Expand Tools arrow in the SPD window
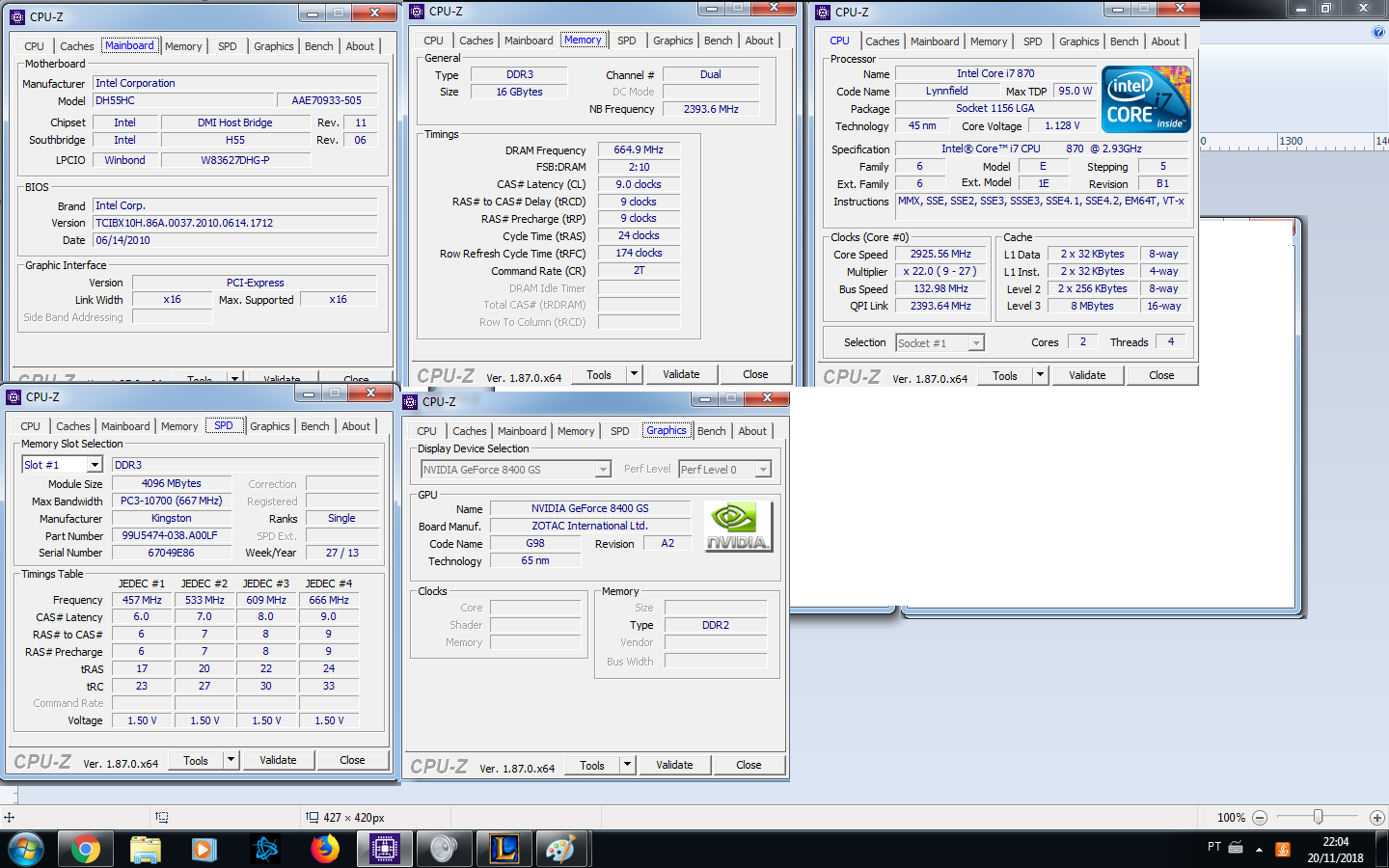Viewport: 1389px width, 868px height. 231,760
